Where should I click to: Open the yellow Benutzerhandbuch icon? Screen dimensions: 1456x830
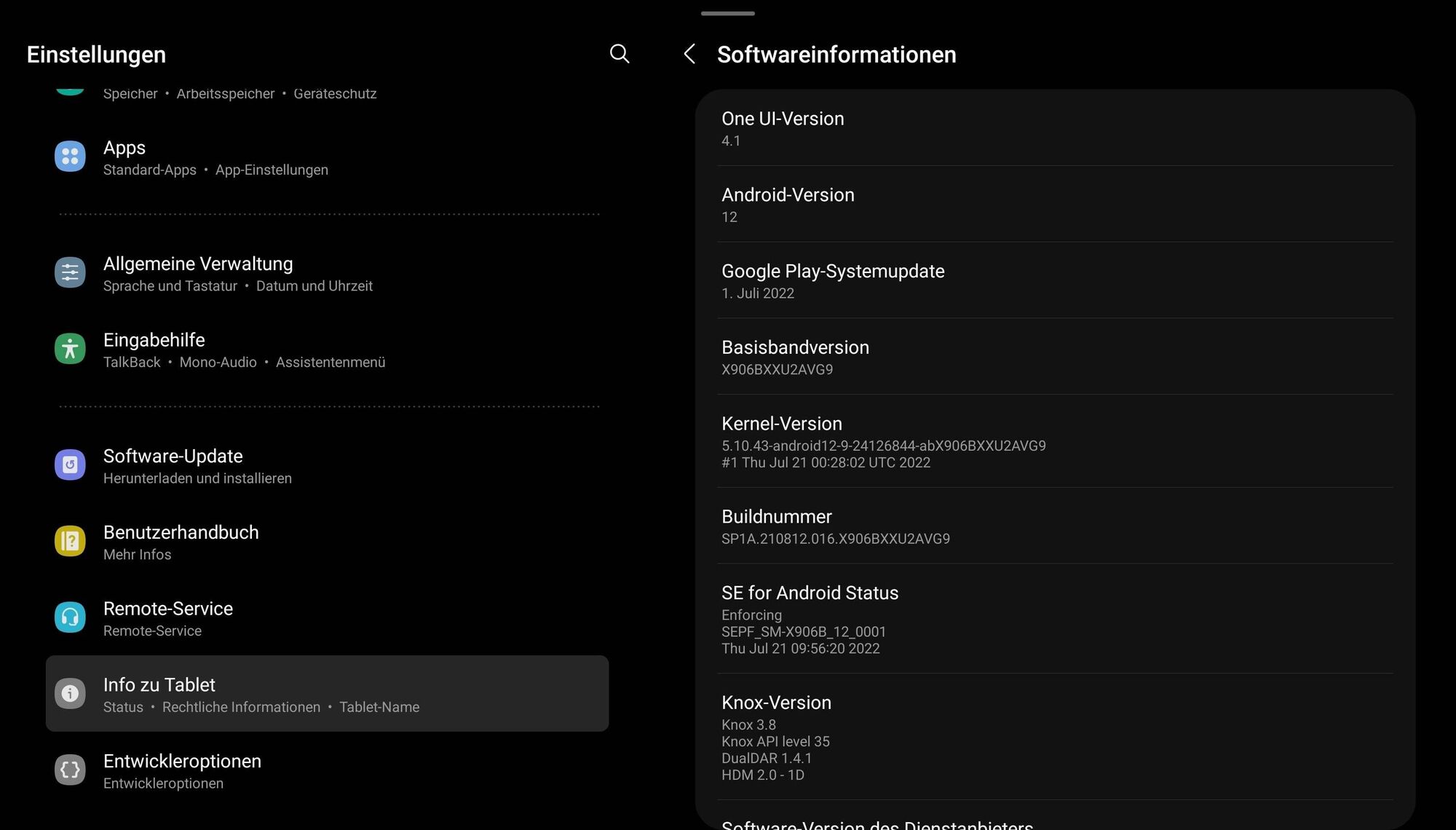(70, 541)
